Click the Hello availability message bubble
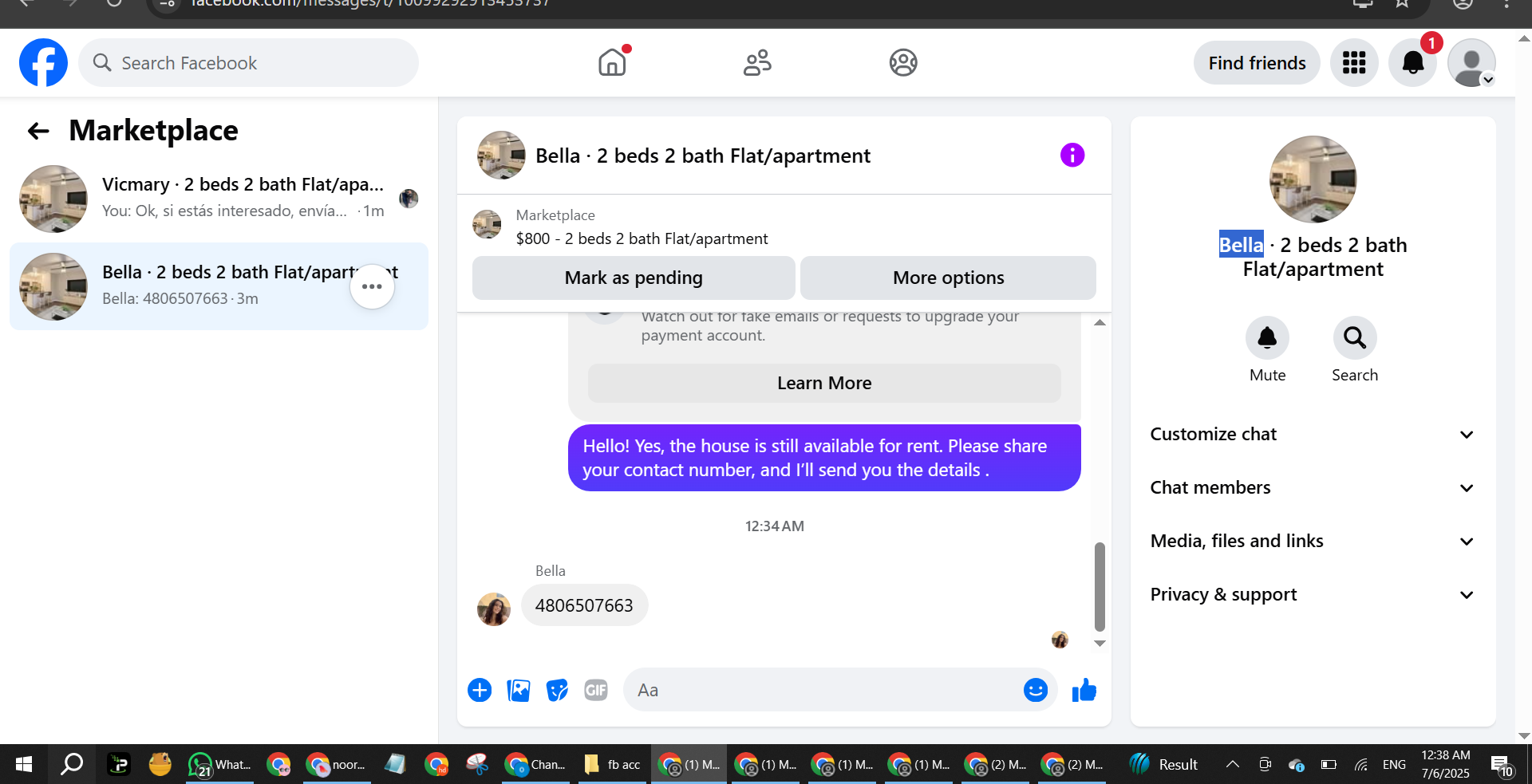The width and height of the screenshot is (1532, 784). (824, 458)
